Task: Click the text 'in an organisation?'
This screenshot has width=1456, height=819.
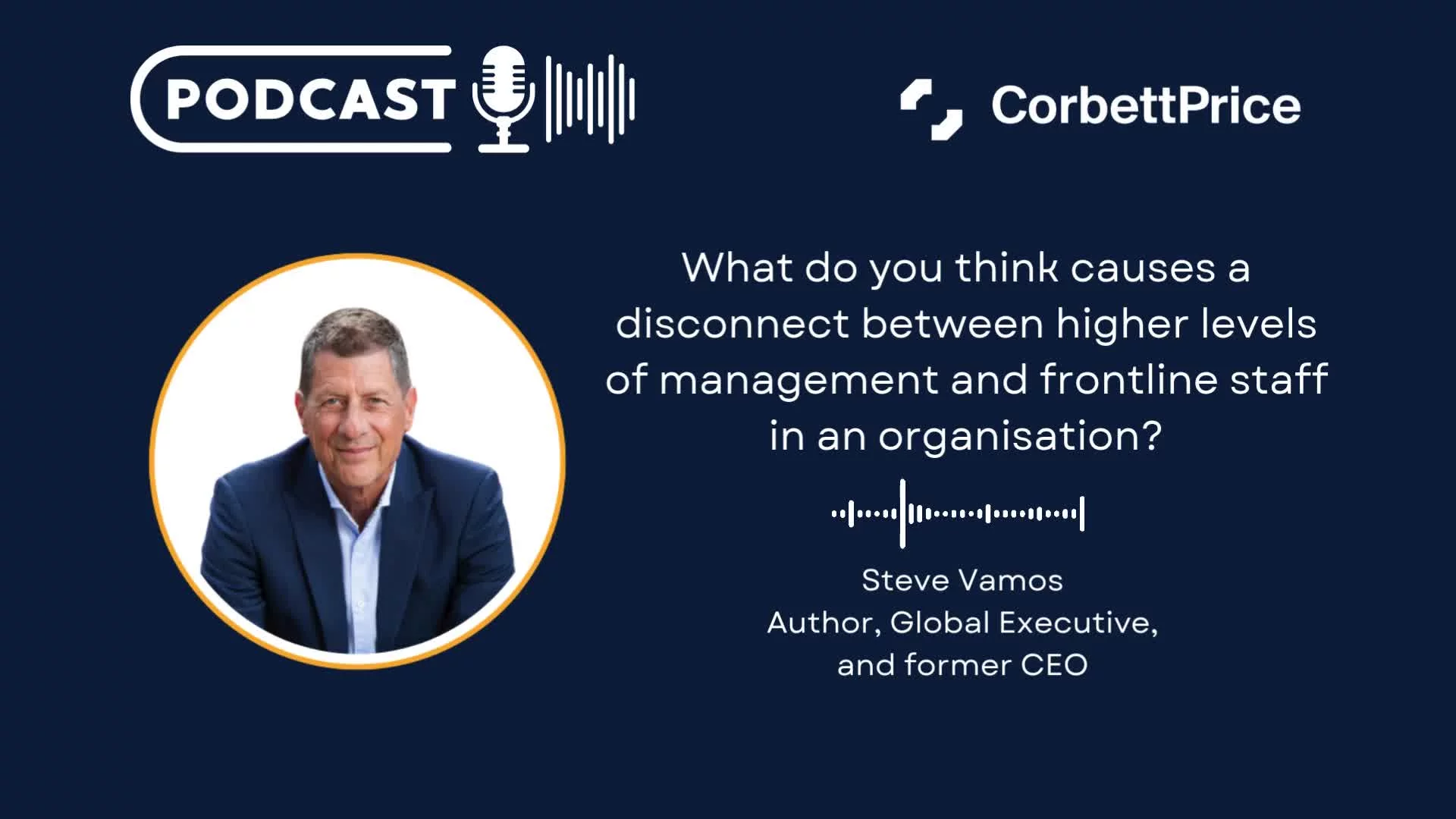Action: 965,436
